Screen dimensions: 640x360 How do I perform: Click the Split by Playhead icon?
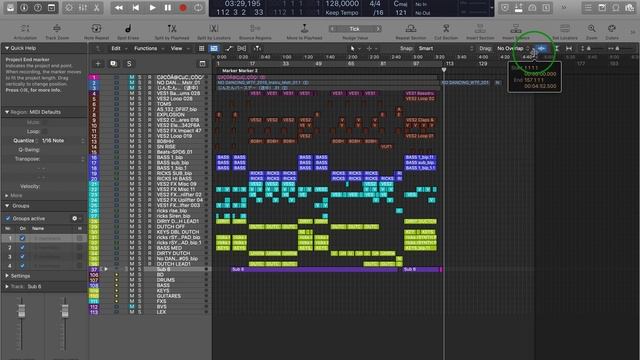[172, 29]
